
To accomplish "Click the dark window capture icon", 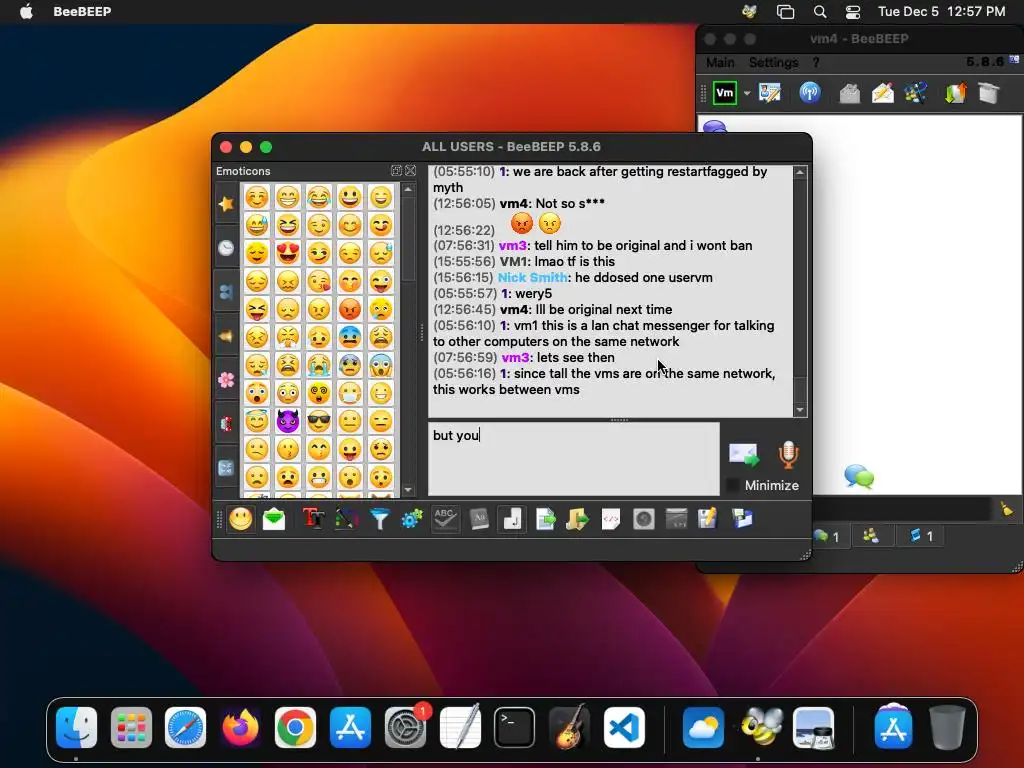I will pos(677,519).
